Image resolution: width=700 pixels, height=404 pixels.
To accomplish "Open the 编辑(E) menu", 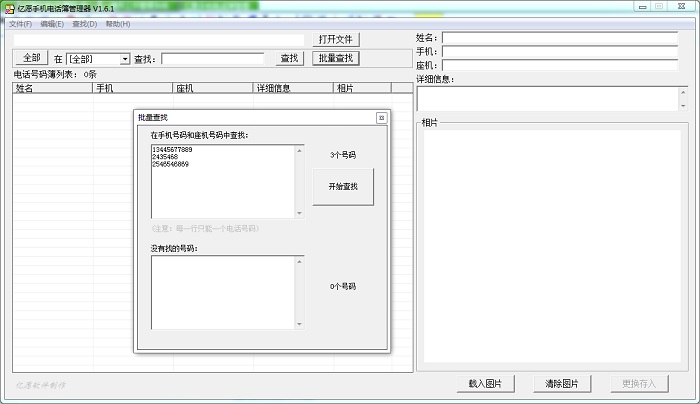I will [x=52, y=24].
